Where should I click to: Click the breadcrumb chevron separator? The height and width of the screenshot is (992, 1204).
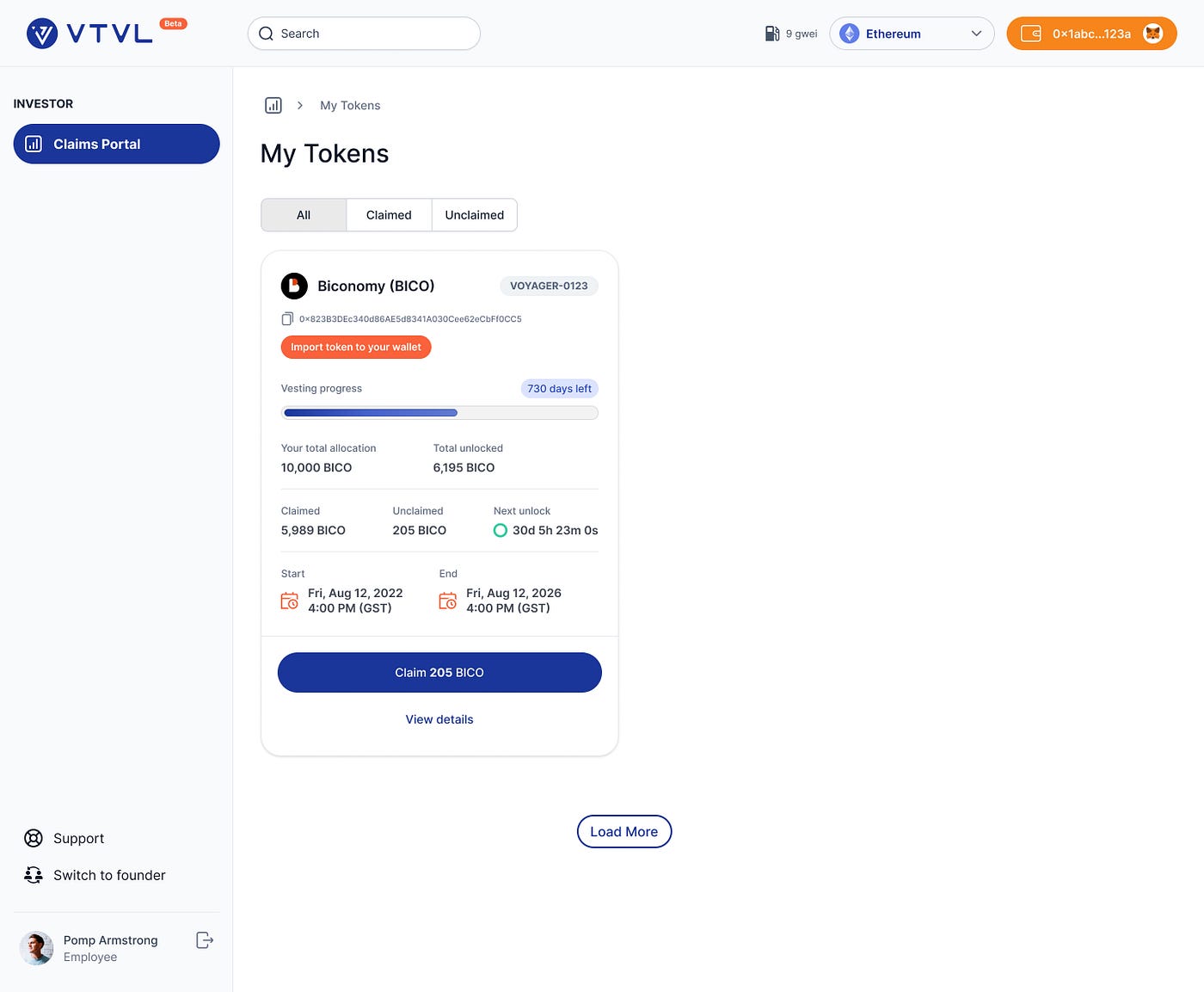(300, 105)
